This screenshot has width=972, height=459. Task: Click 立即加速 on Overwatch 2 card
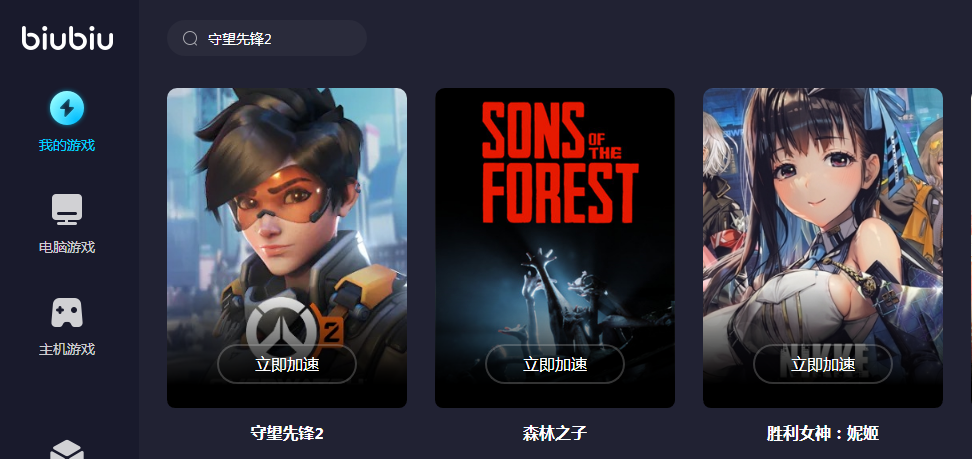(287, 364)
